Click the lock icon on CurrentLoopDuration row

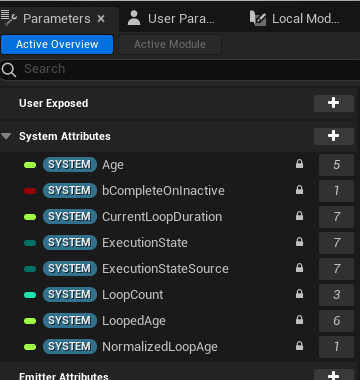[299, 216]
